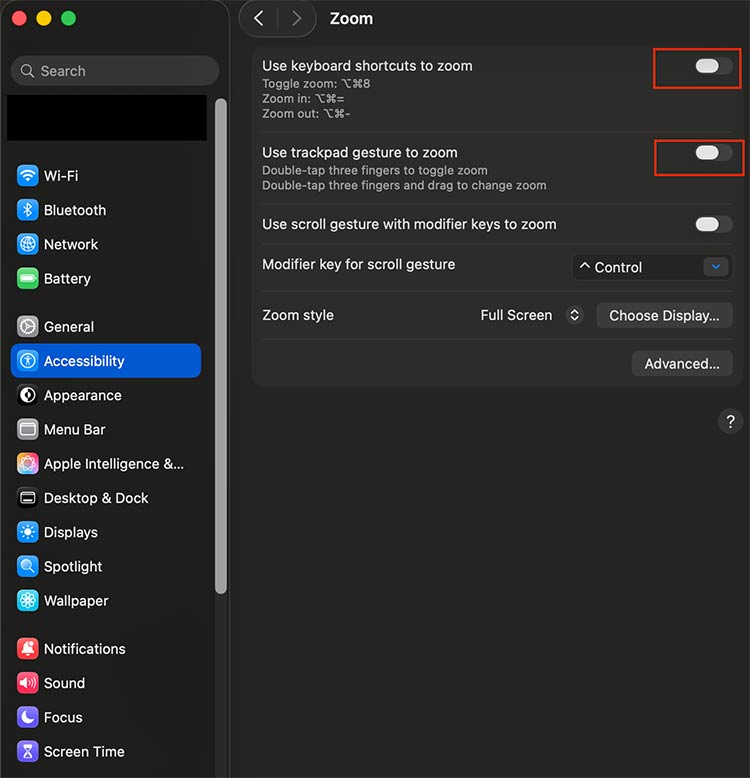
Task: Open the Displays settings icon
Action: point(28,532)
